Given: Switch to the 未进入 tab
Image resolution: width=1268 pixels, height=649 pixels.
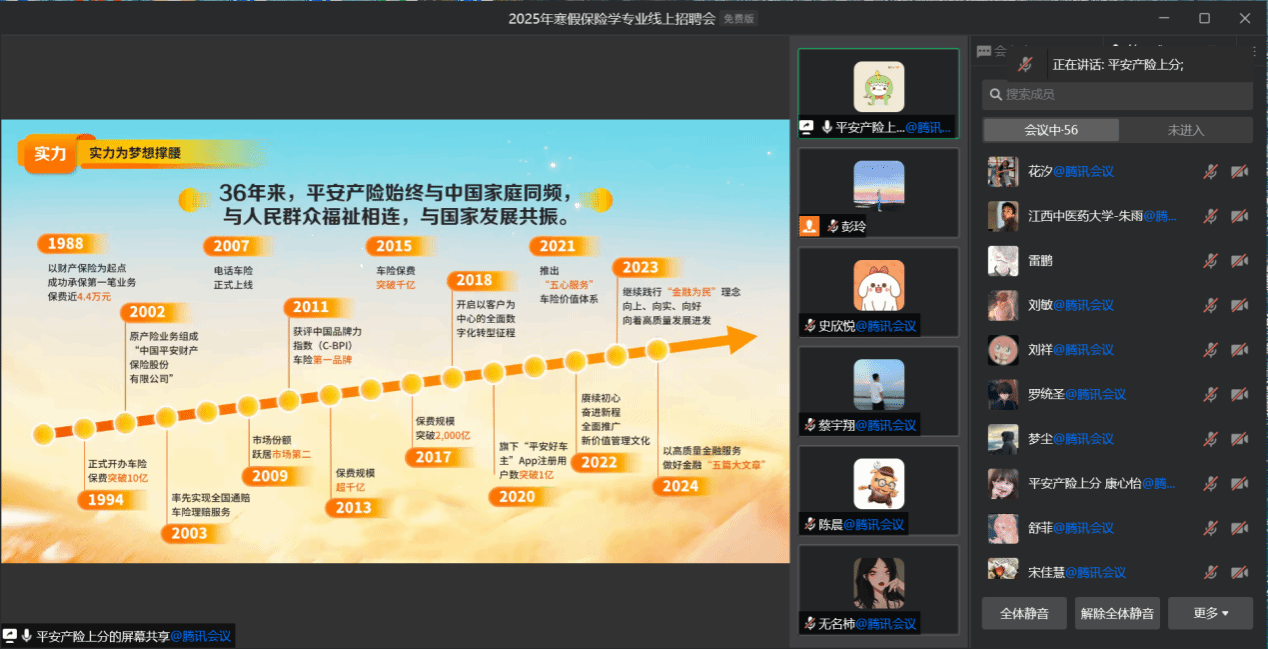Looking at the screenshot, I should (x=1185, y=130).
